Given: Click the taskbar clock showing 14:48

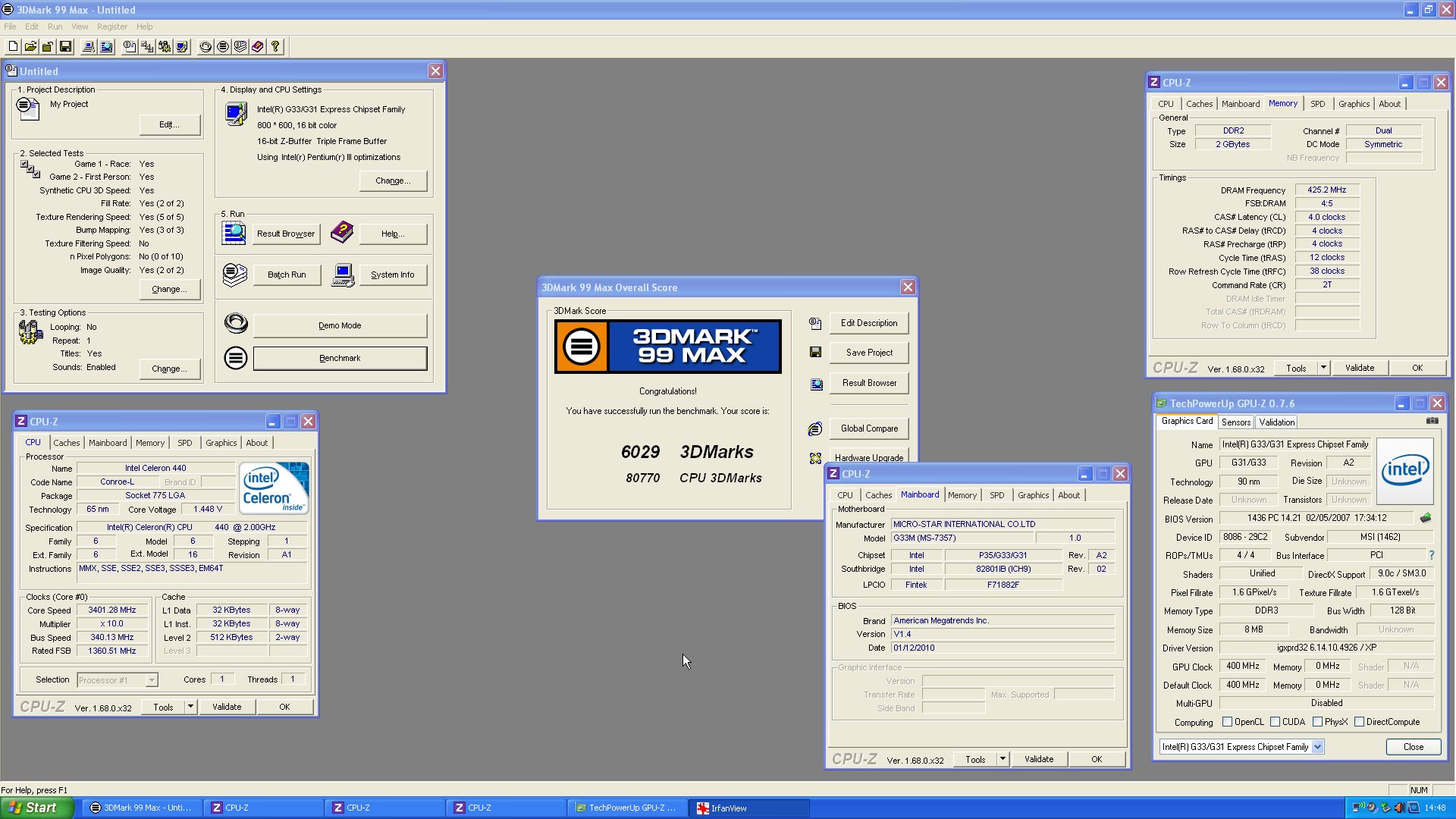Looking at the screenshot, I should 1435,808.
